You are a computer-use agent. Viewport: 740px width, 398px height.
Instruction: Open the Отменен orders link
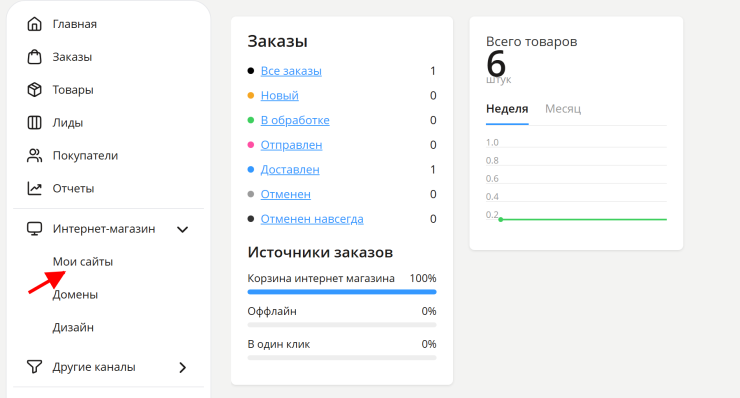pos(286,194)
